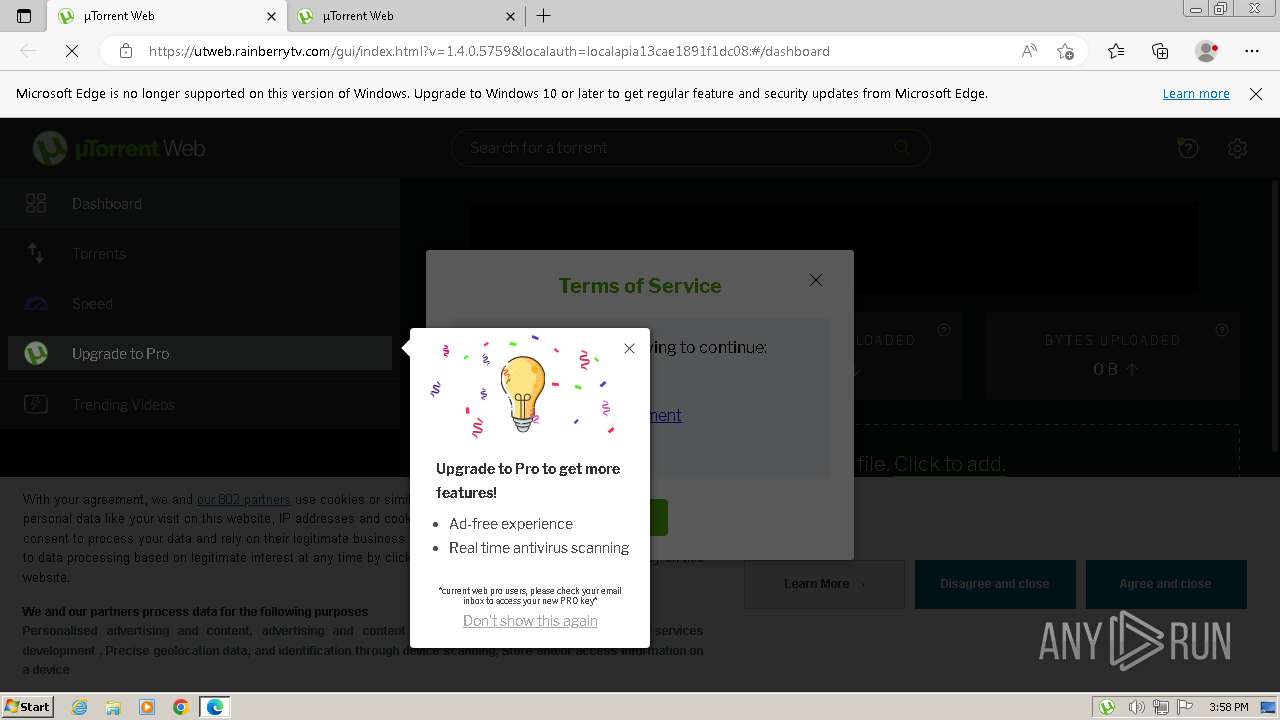Open Read aloud in address bar
This screenshot has width=1280, height=720.
(x=1029, y=51)
